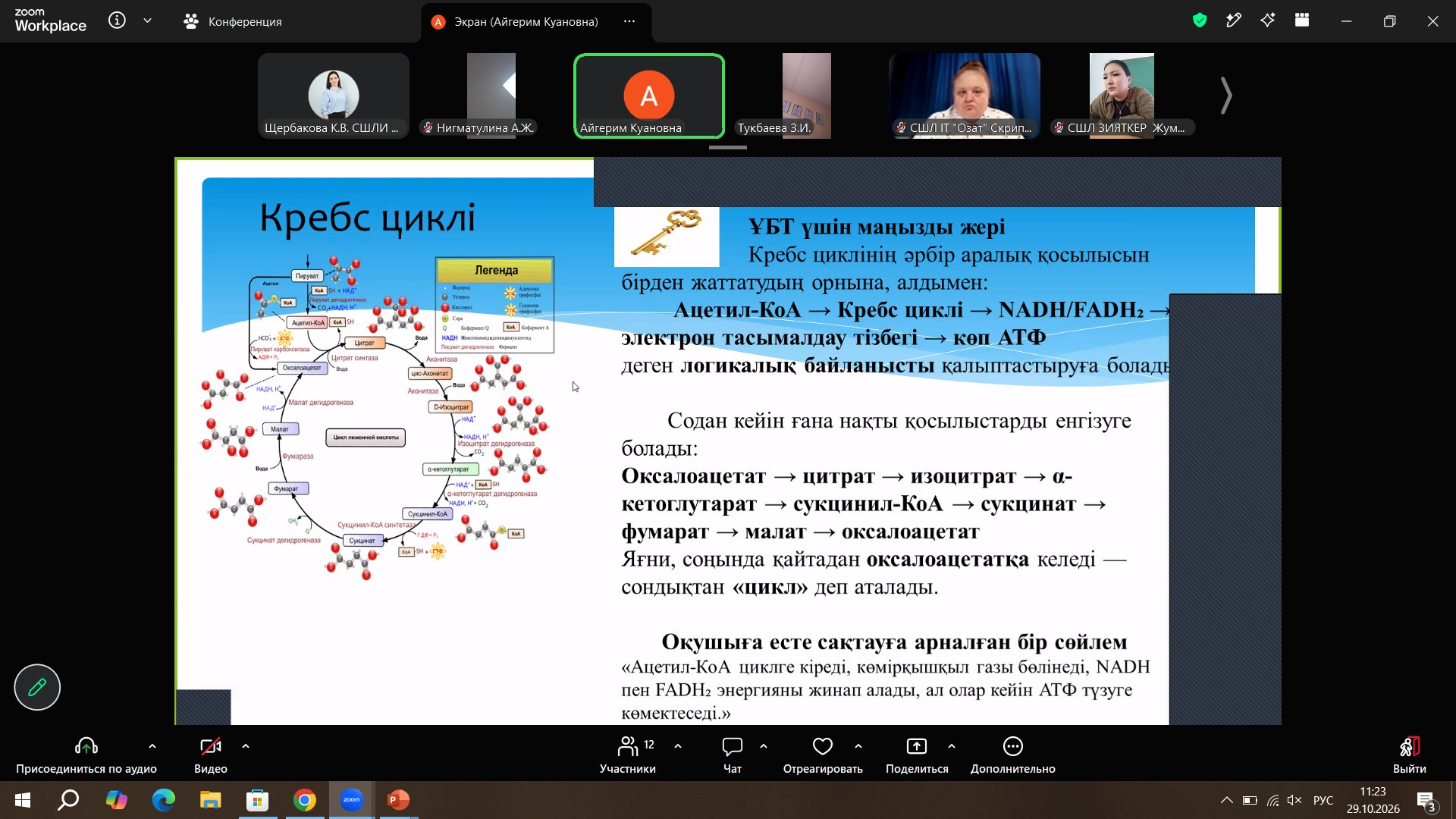Viewport: 1456px width, 819px height.
Task: Change the view layout icon
Action: point(1302,20)
